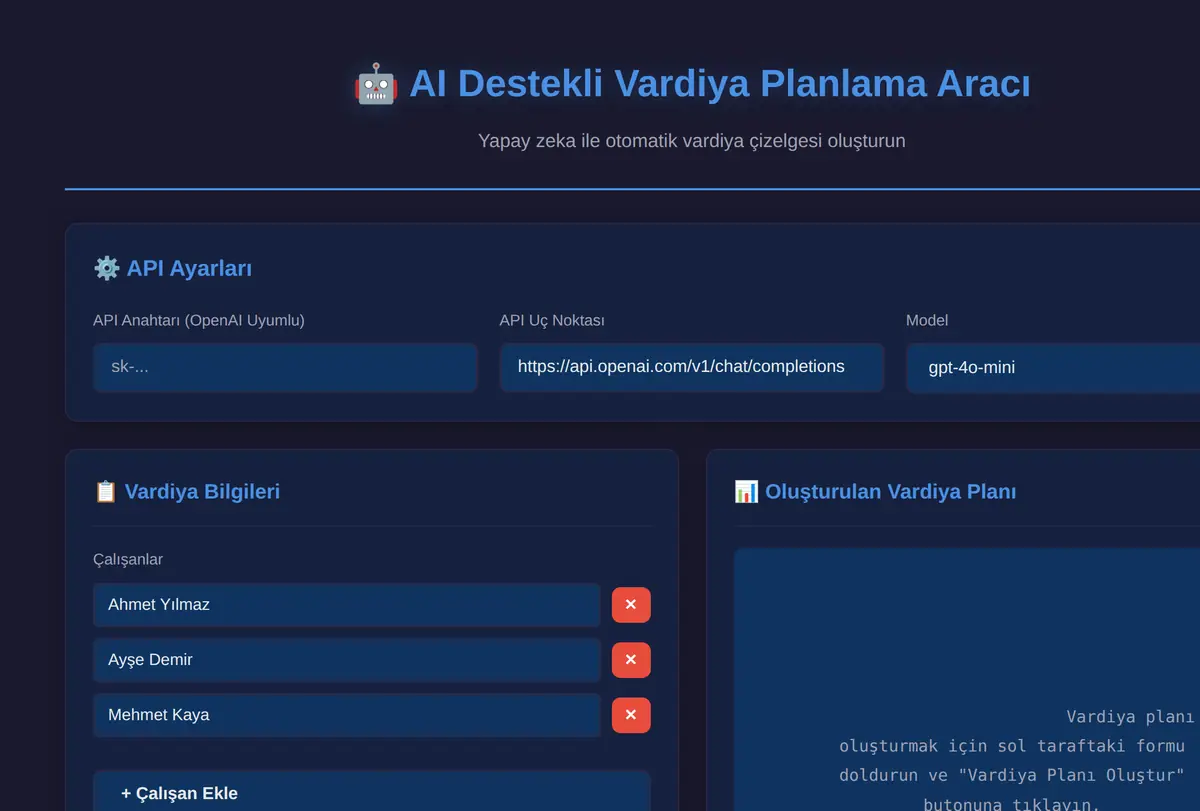Click the Model field showing gpt-4o-mini

(1053, 367)
